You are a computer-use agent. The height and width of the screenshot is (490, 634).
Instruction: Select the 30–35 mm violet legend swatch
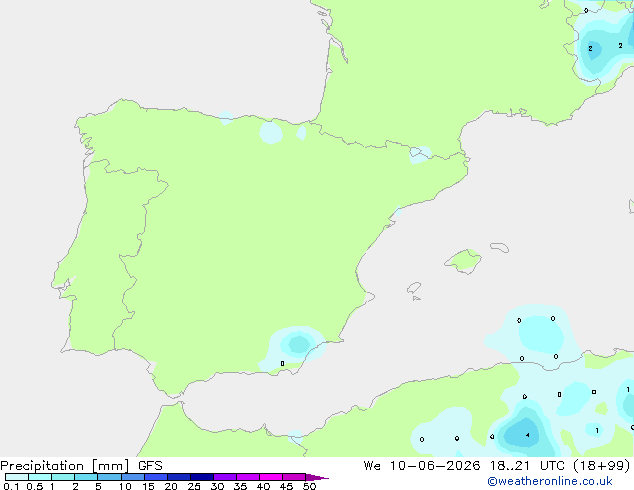pyautogui.click(x=225, y=477)
